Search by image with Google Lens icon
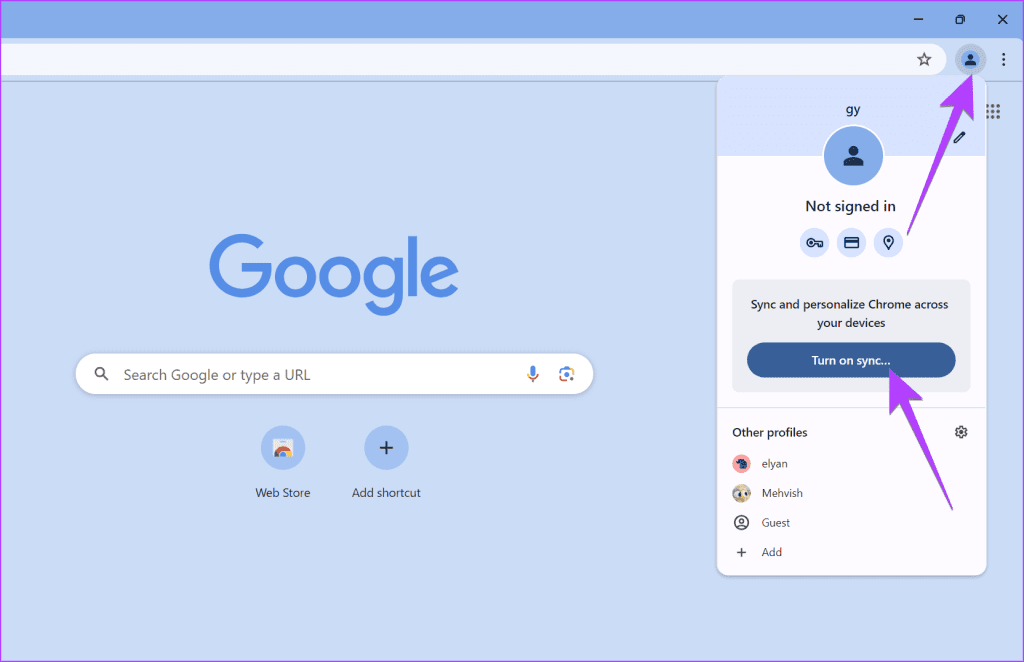Viewport: 1024px width, 662px height. point(566,374)
